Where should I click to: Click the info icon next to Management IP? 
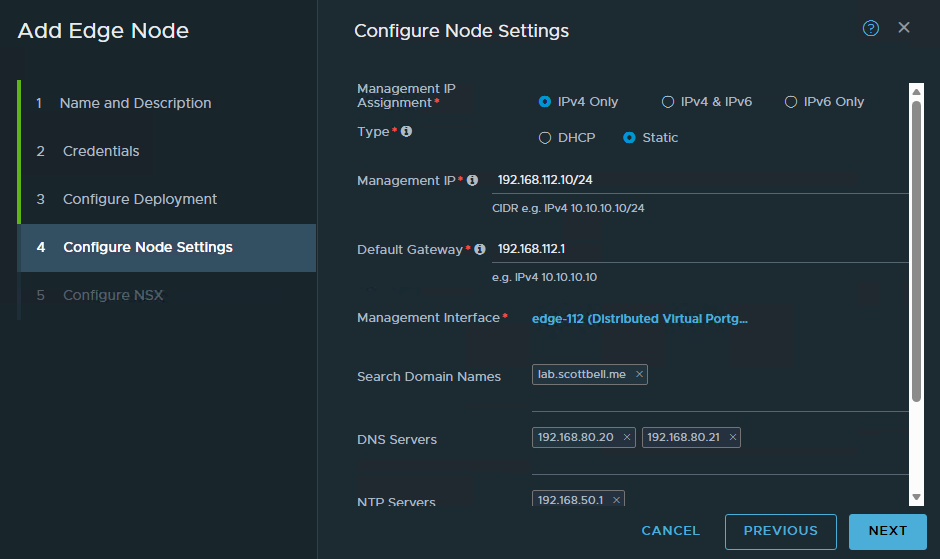(472, 180)
